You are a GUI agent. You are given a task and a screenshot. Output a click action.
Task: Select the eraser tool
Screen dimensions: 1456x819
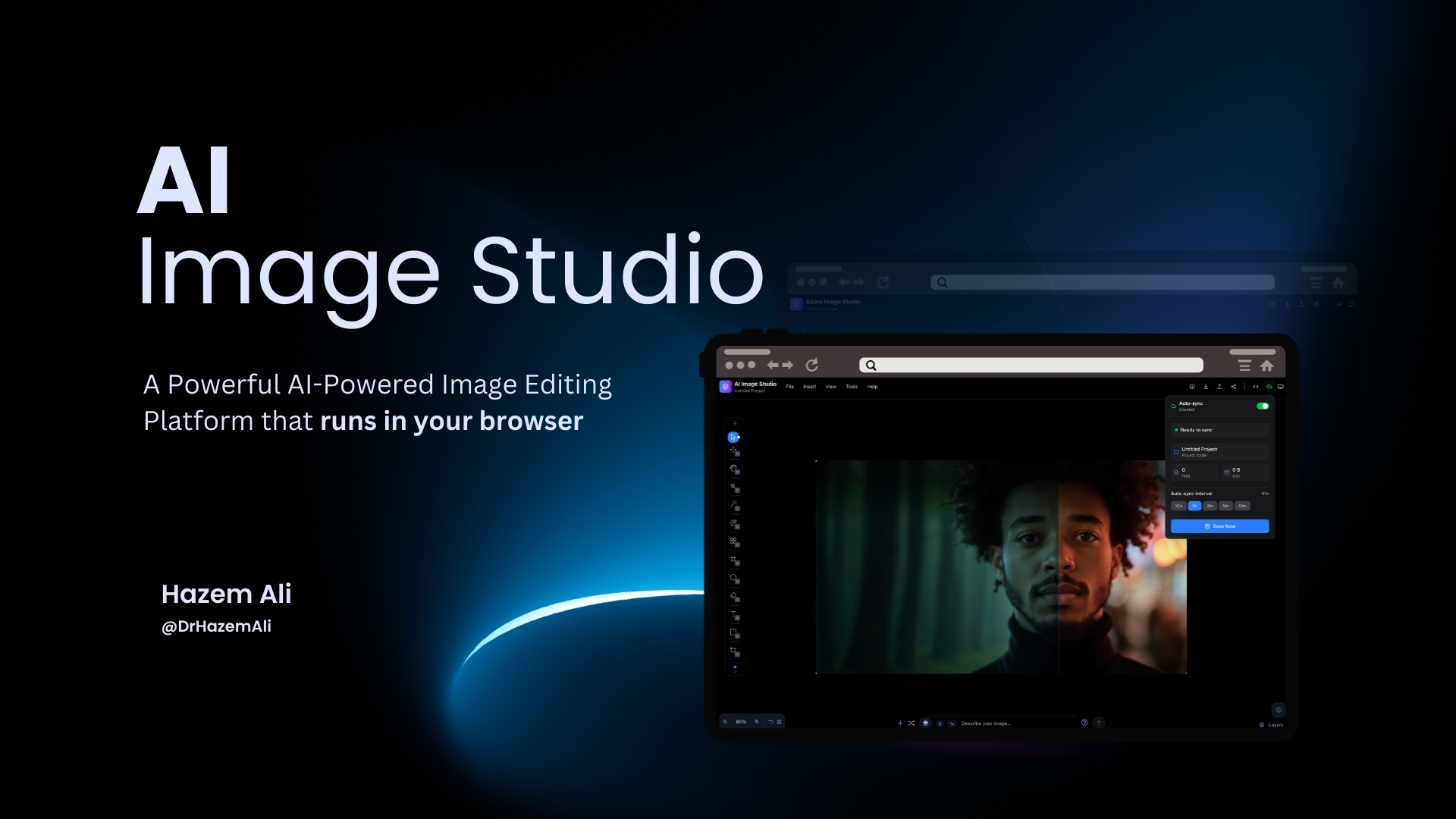(734, 597)
